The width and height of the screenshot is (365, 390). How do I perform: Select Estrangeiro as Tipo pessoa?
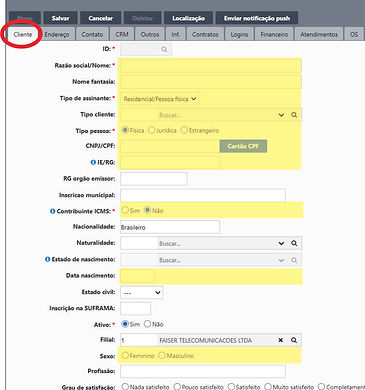coord(184,130)
